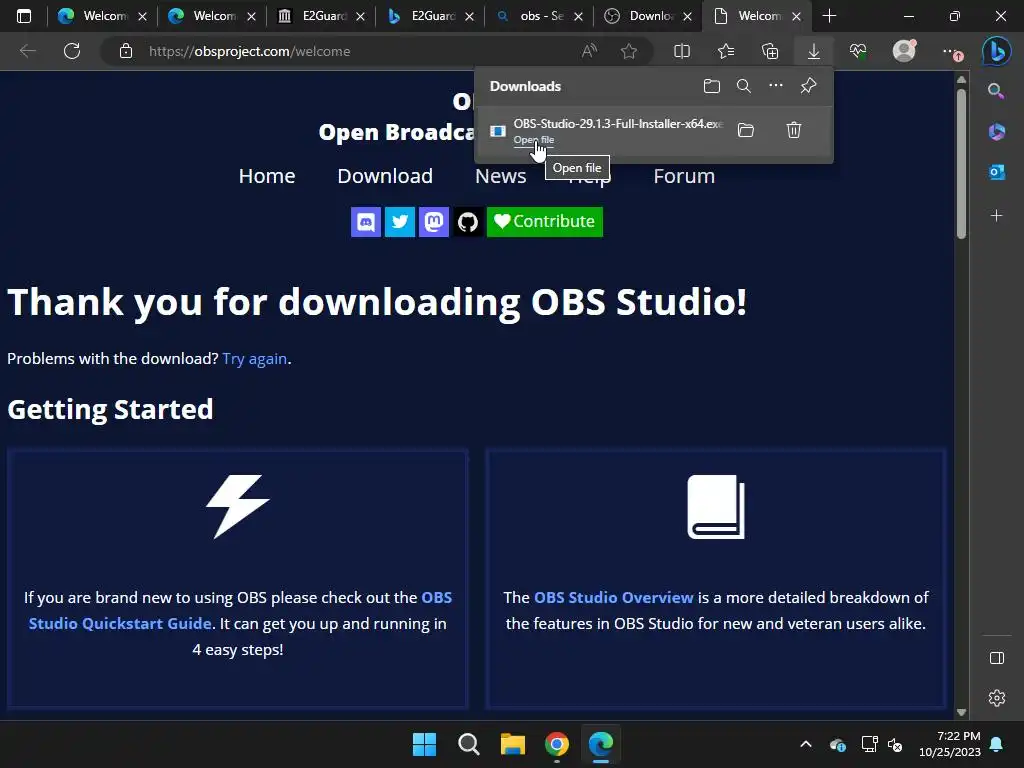This screenshot has height=768, width=1024.
Task: Open Favorites list in toolbar
Action: (x=726, y=51)
